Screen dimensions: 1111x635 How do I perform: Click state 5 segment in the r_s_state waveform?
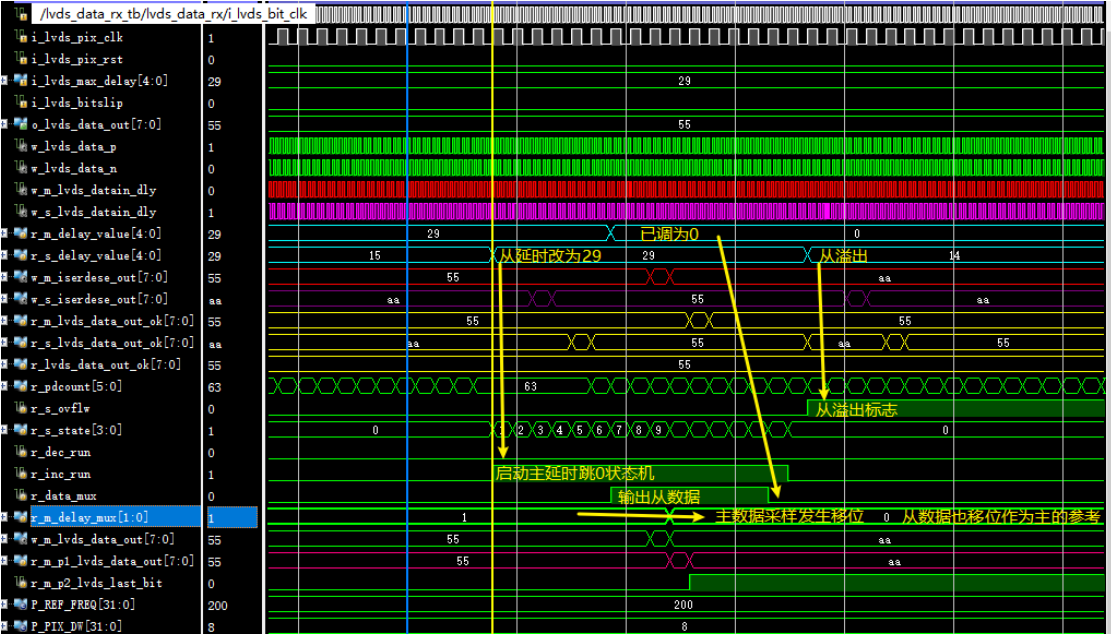[x=580, y=430]
